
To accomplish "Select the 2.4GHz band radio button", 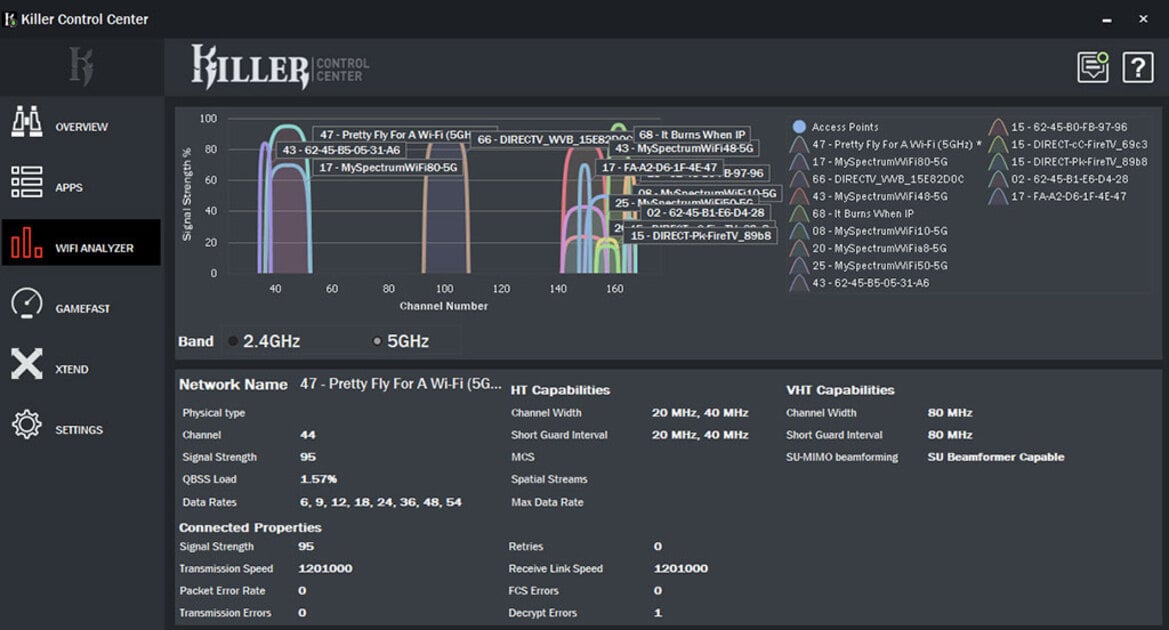I will pyautogui.click(x=233, y=341).
